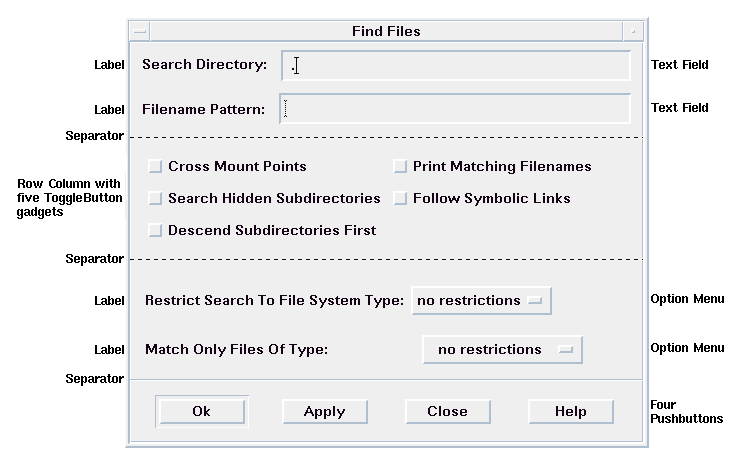Click the Apply button
Image resolution: width=741 pixels, height=465 pixels.
(324, 411)
